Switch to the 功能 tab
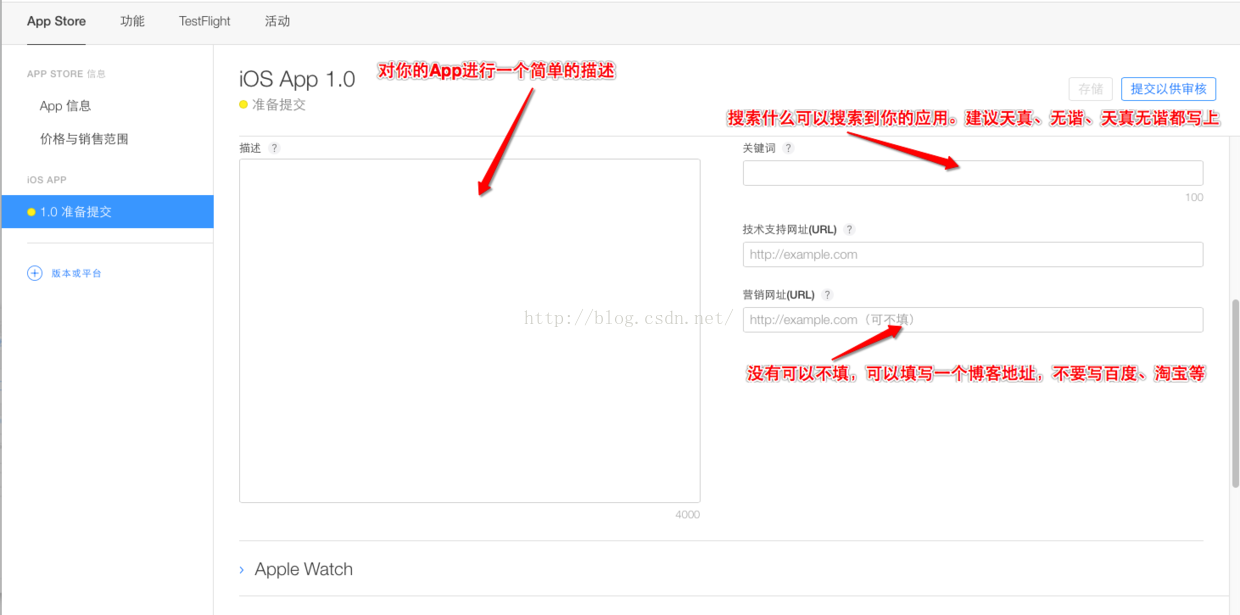This screenshot has width=1240, height=615. click(132, 21)
